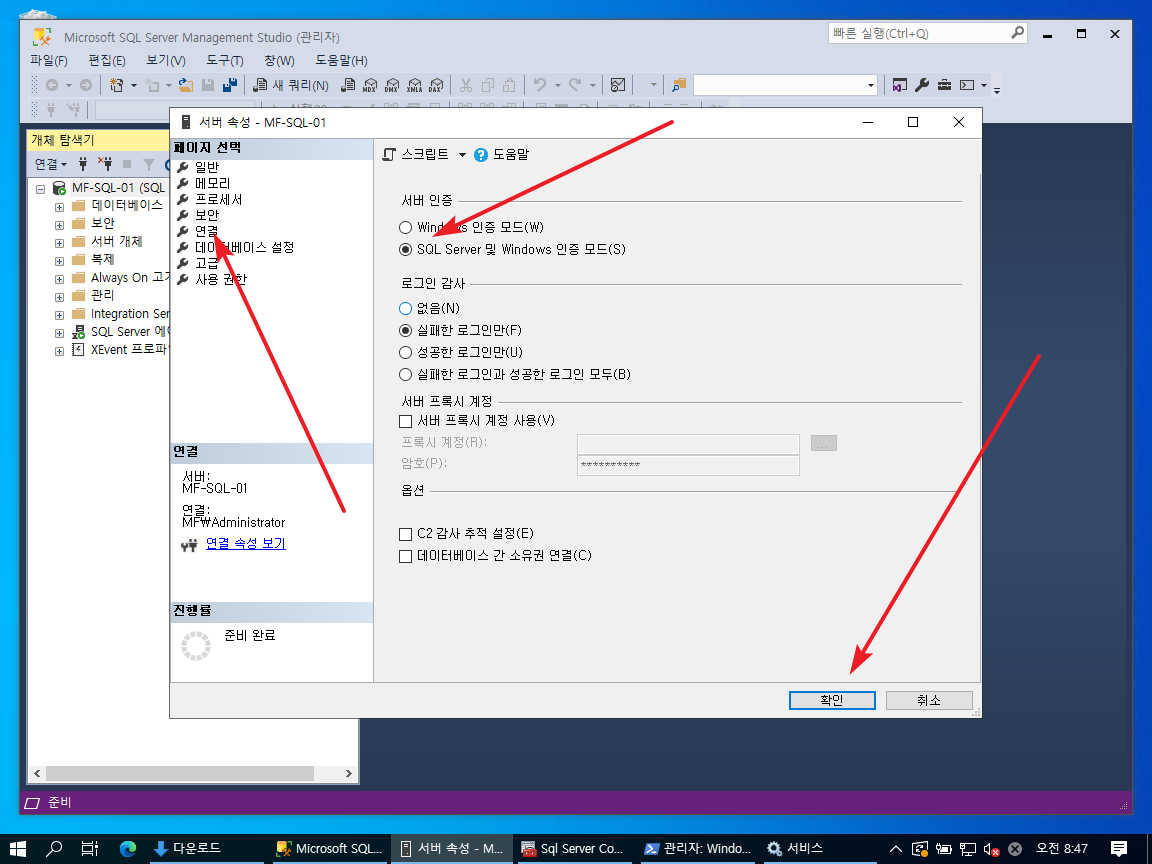Collapse the MF-SQL-01 server node
The height and width of the screenshot is (864, 1152).
point(41,189)
